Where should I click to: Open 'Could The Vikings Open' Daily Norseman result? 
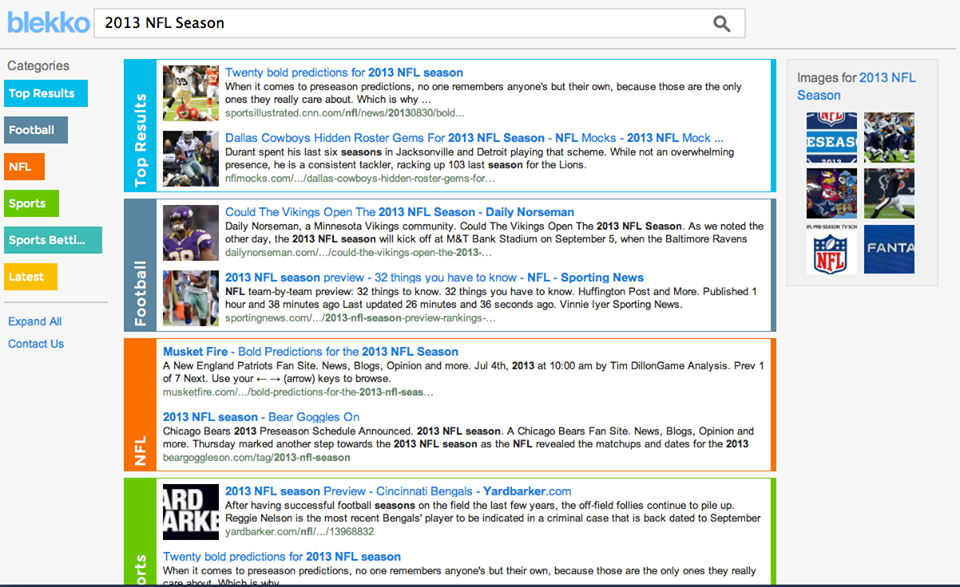[399, 212]
